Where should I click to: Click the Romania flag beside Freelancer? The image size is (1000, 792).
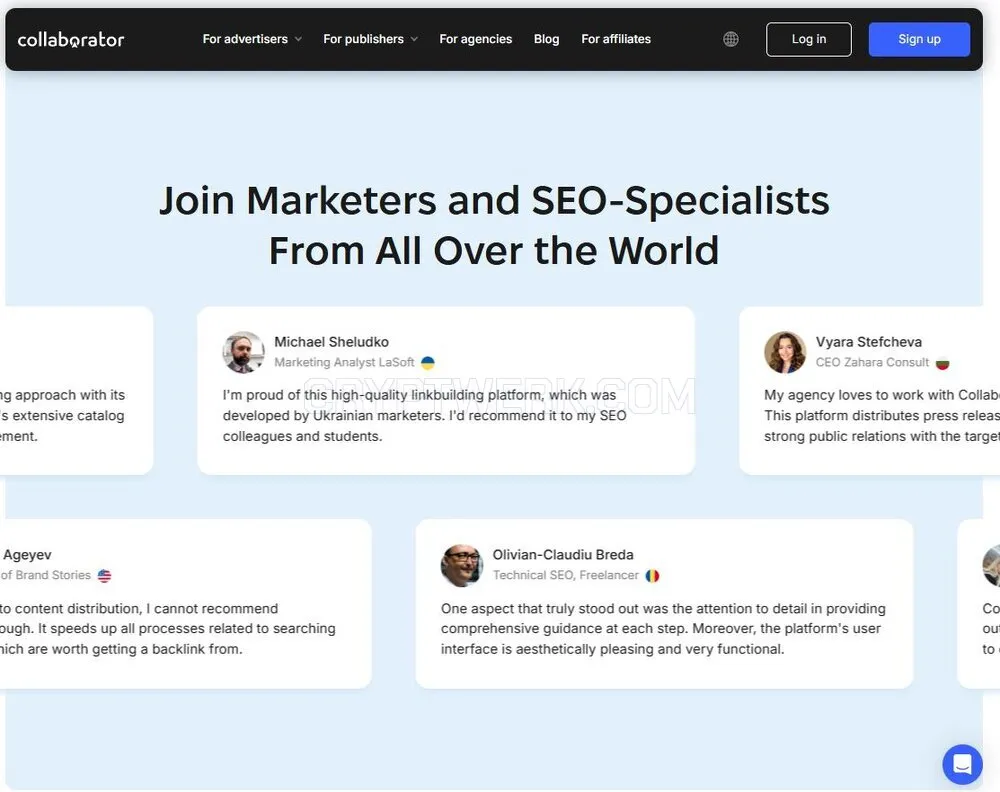coord(652,576)
